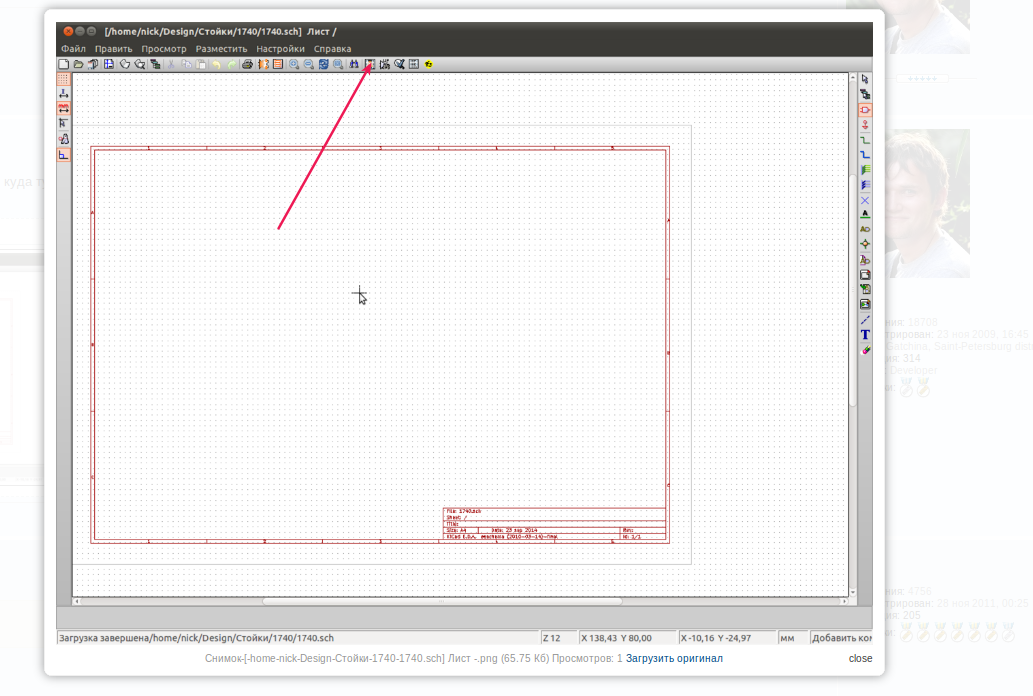Image resolution: width=1033 pixels, height=696 pixels.
Task: Create a new schematic with the blank-page icon
Action: click(63, 64)
